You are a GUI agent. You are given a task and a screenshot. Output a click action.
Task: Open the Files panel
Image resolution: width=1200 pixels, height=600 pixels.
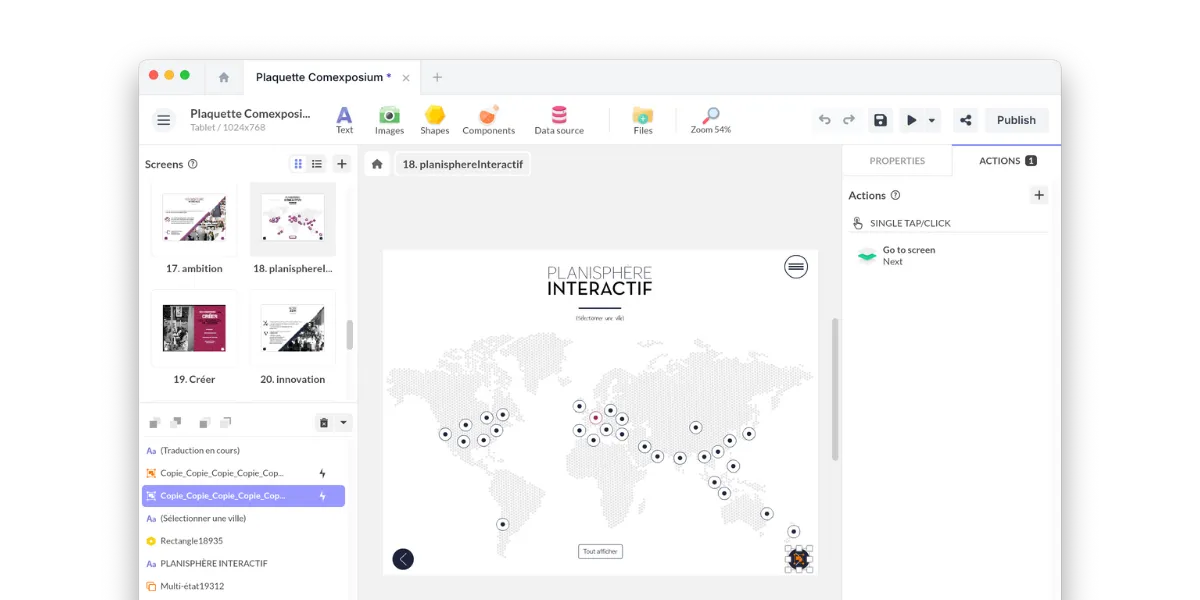pyautogui.click(x=643, y=119)
